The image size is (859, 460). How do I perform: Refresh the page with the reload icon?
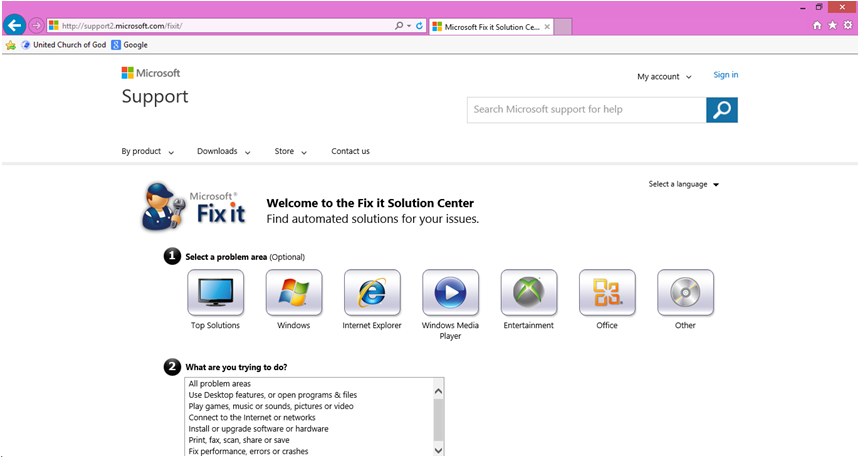(419, 26)
